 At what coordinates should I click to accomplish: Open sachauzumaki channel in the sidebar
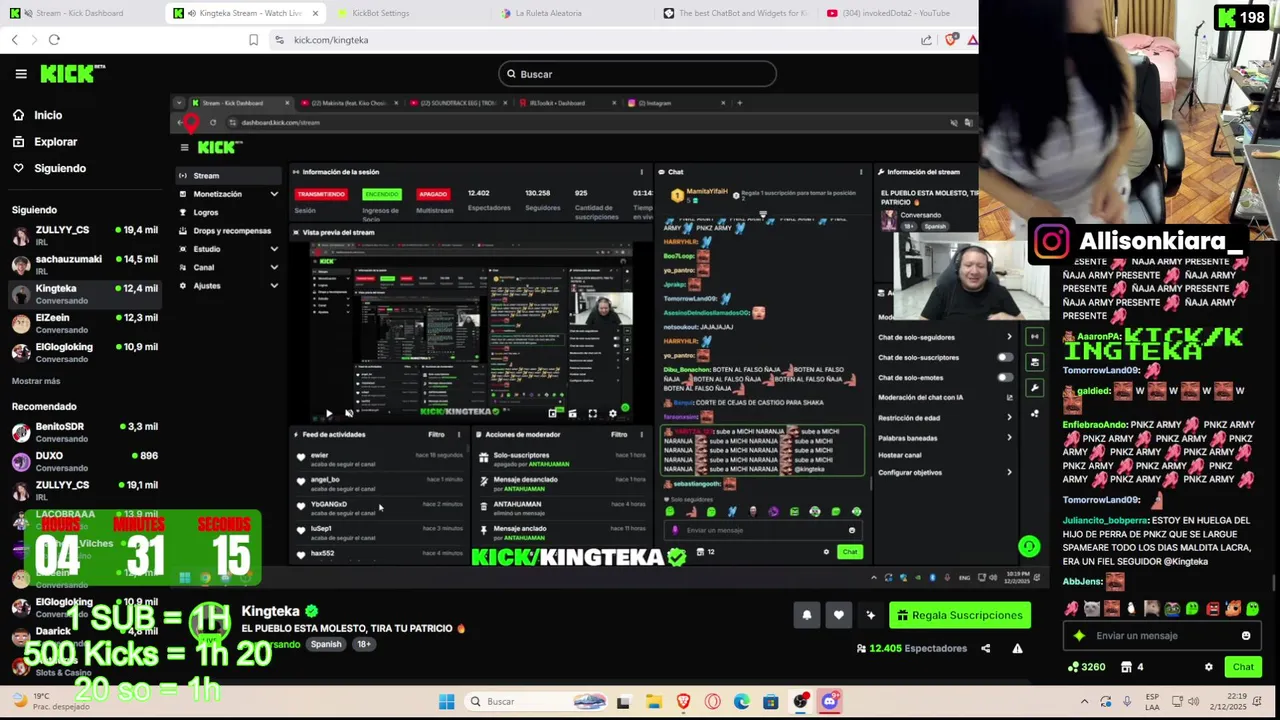pos(84,265)
